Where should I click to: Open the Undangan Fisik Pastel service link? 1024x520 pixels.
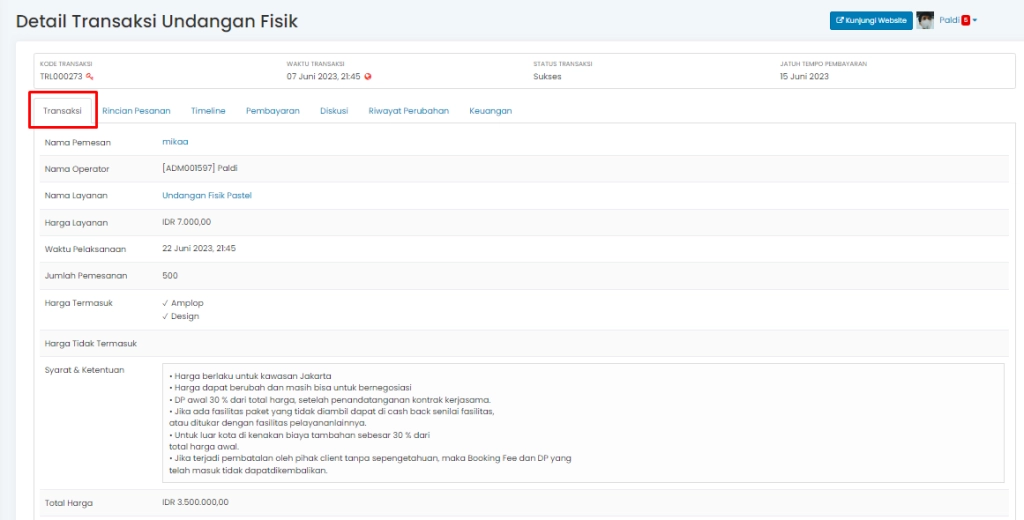pos(206,195)
